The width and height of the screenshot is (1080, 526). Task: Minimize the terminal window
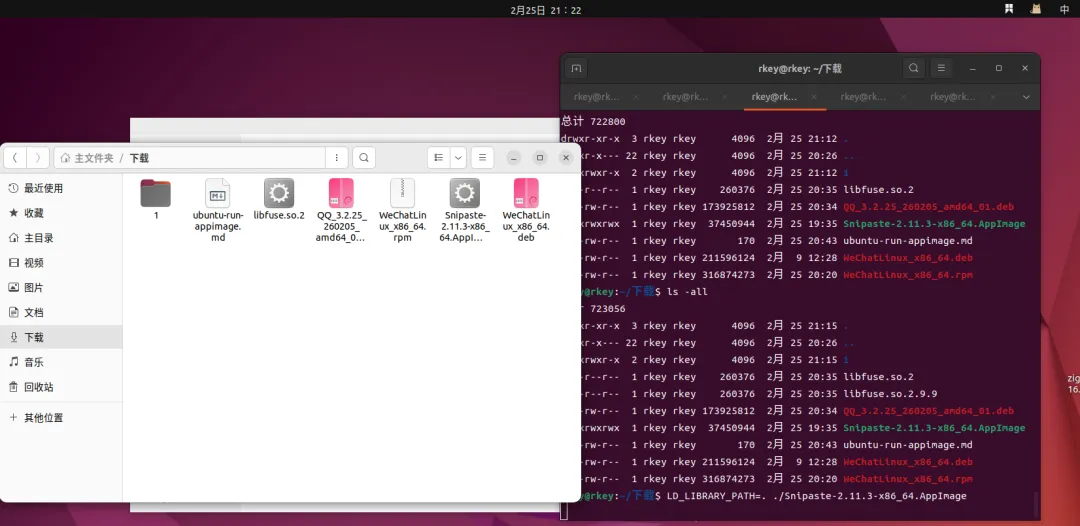(972, 68)
